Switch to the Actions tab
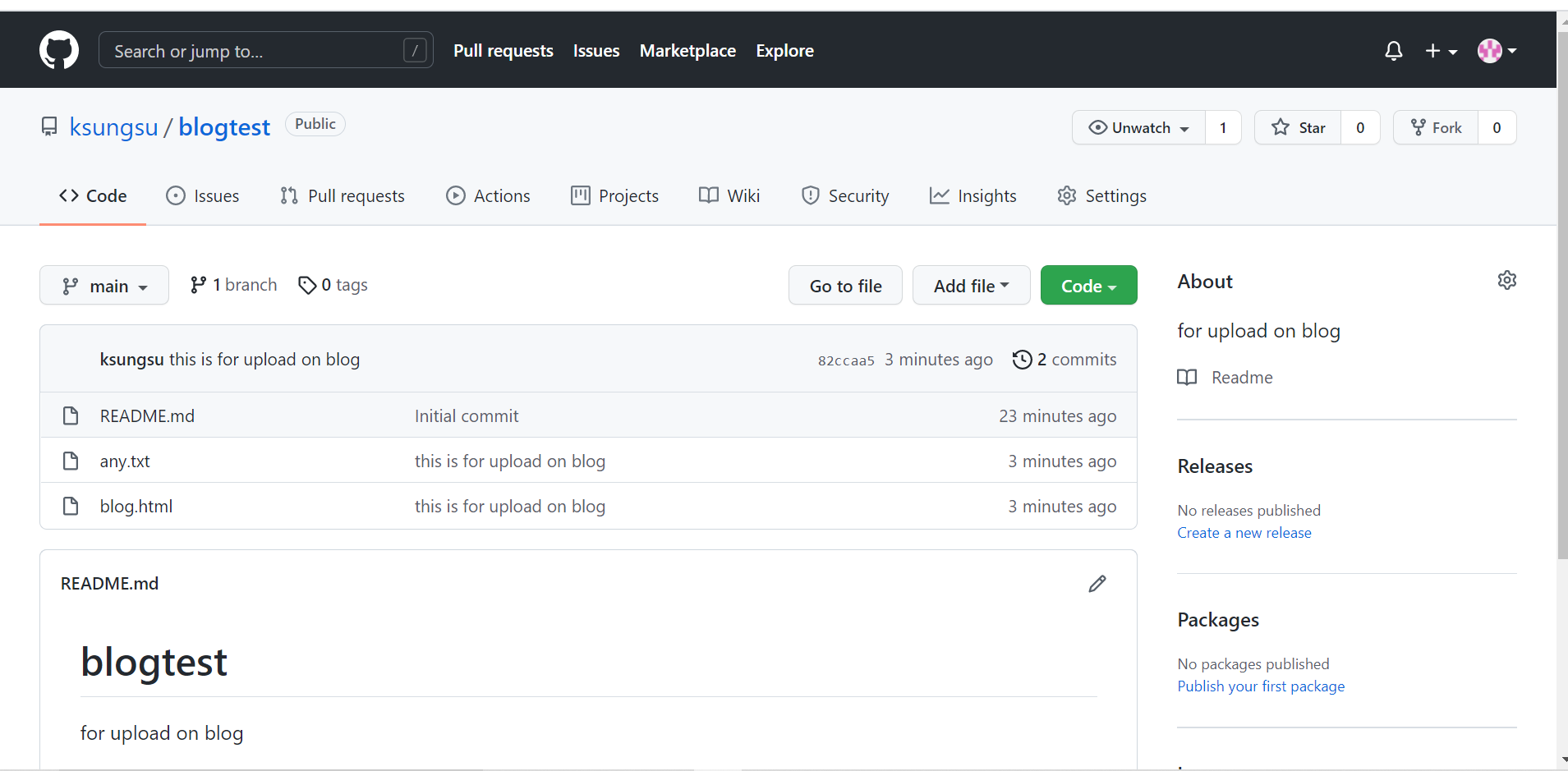The width and height of the screenshot is (1568, 771). point(488,196)
